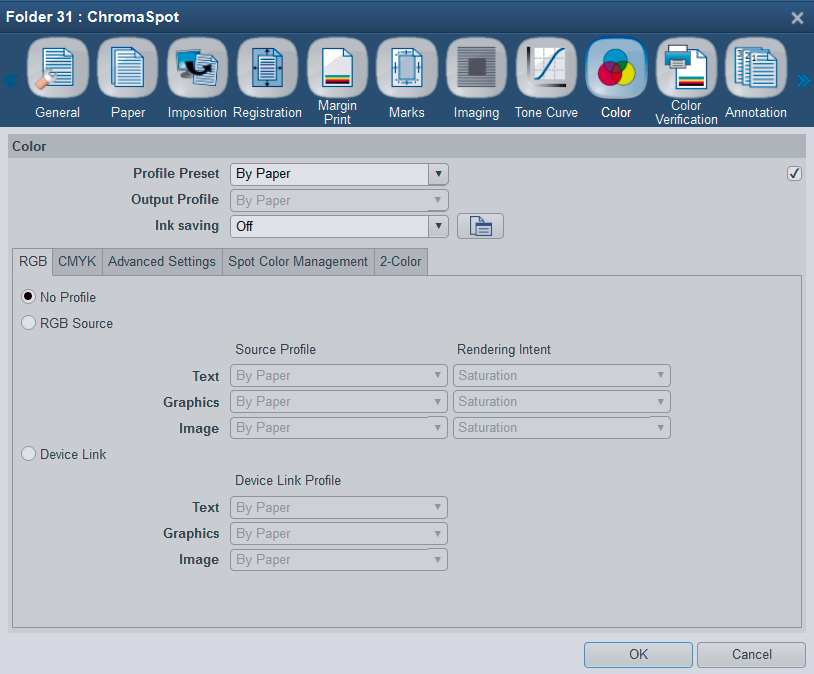
Task: Open the Annotation settings icon
Action: click(x=756, y=68)
